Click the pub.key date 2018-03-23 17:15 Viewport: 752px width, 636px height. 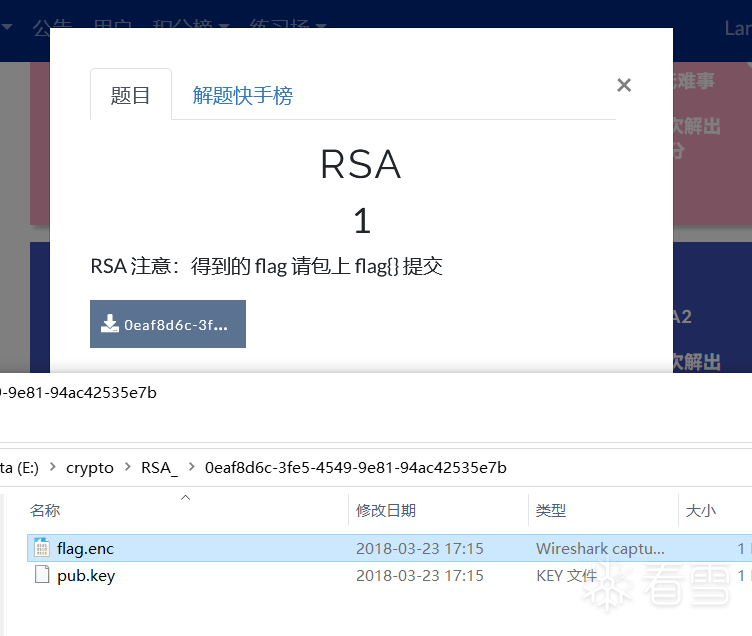pyautogui.click(x=420, y=575)
